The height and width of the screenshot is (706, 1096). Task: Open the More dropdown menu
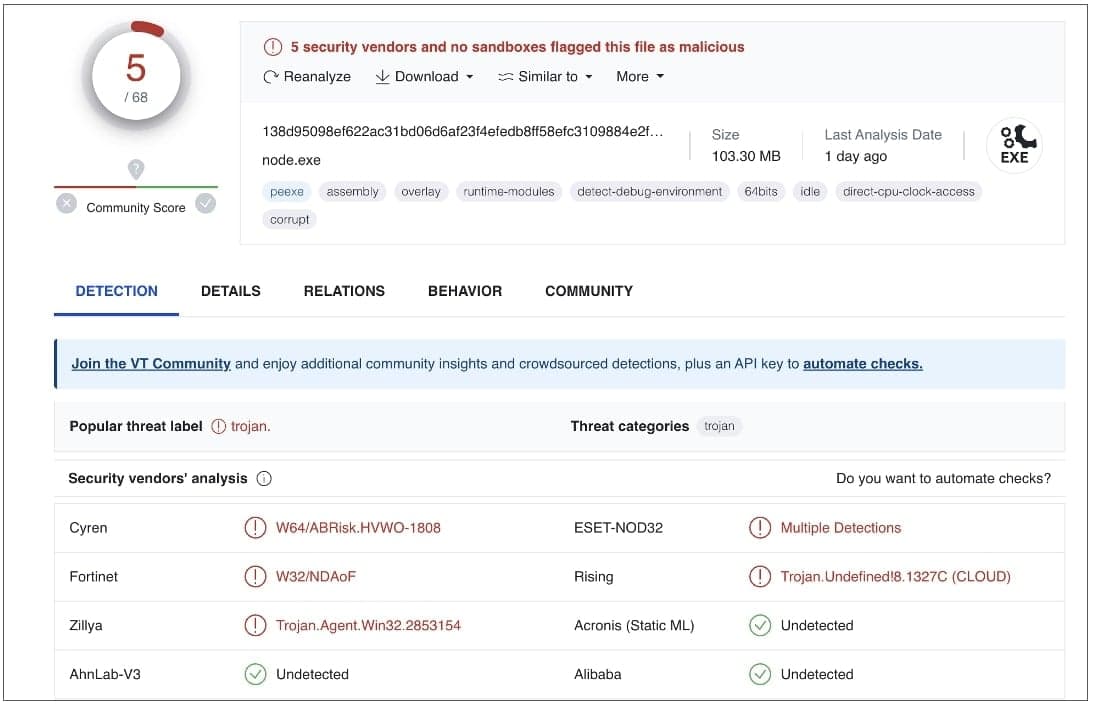(x=640, y=77)
